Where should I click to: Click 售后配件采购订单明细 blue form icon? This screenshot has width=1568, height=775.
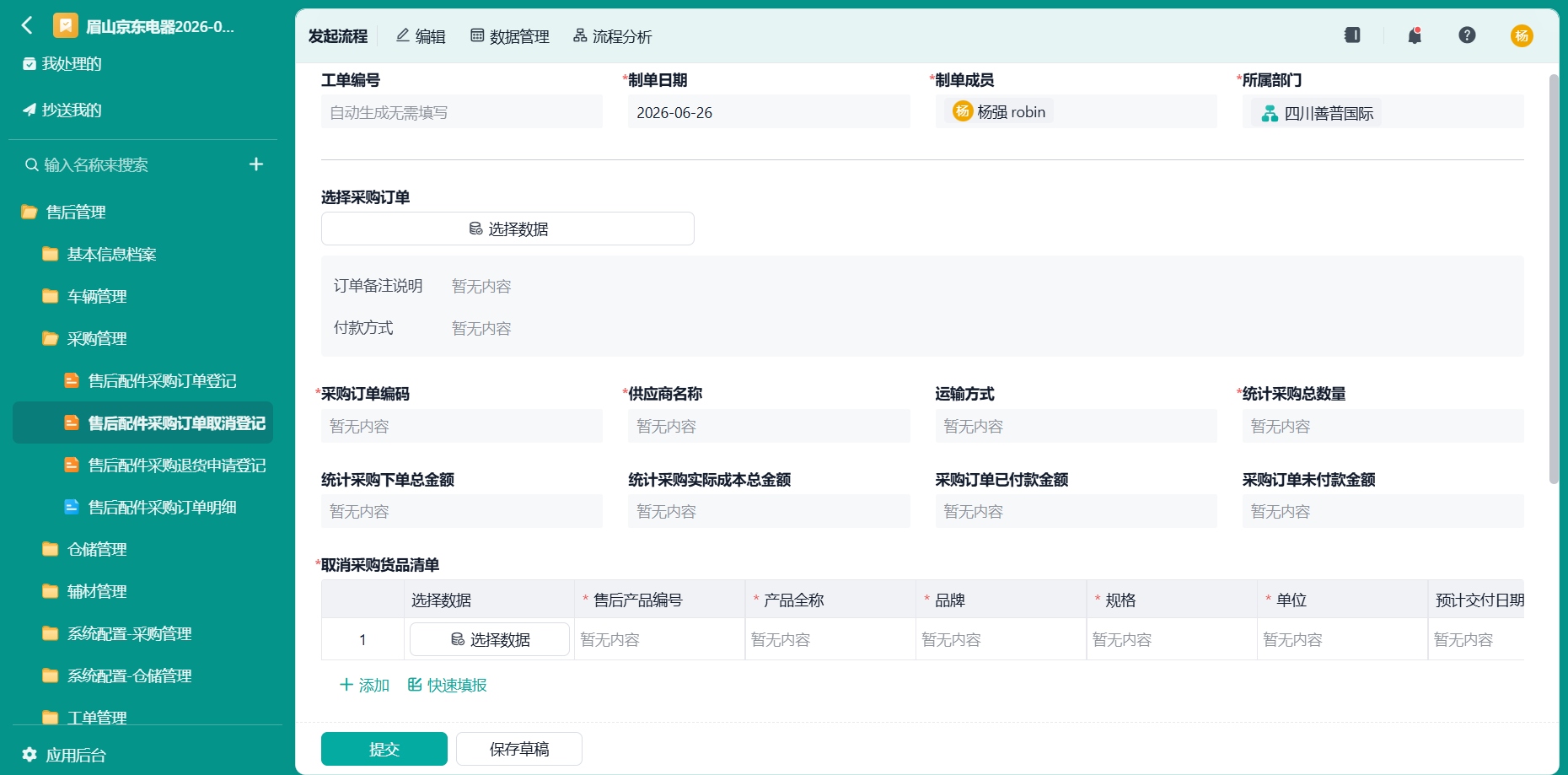tap(72, 507)
